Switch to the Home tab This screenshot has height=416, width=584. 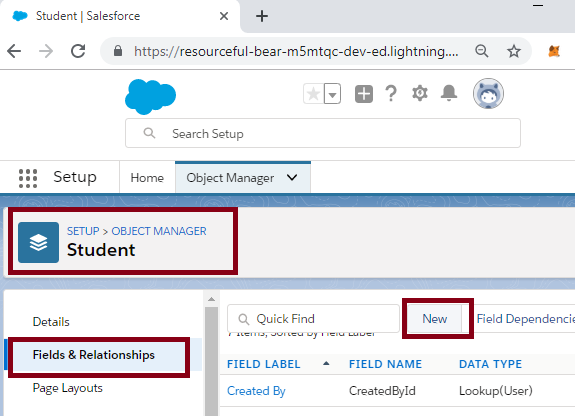(147, 178)
